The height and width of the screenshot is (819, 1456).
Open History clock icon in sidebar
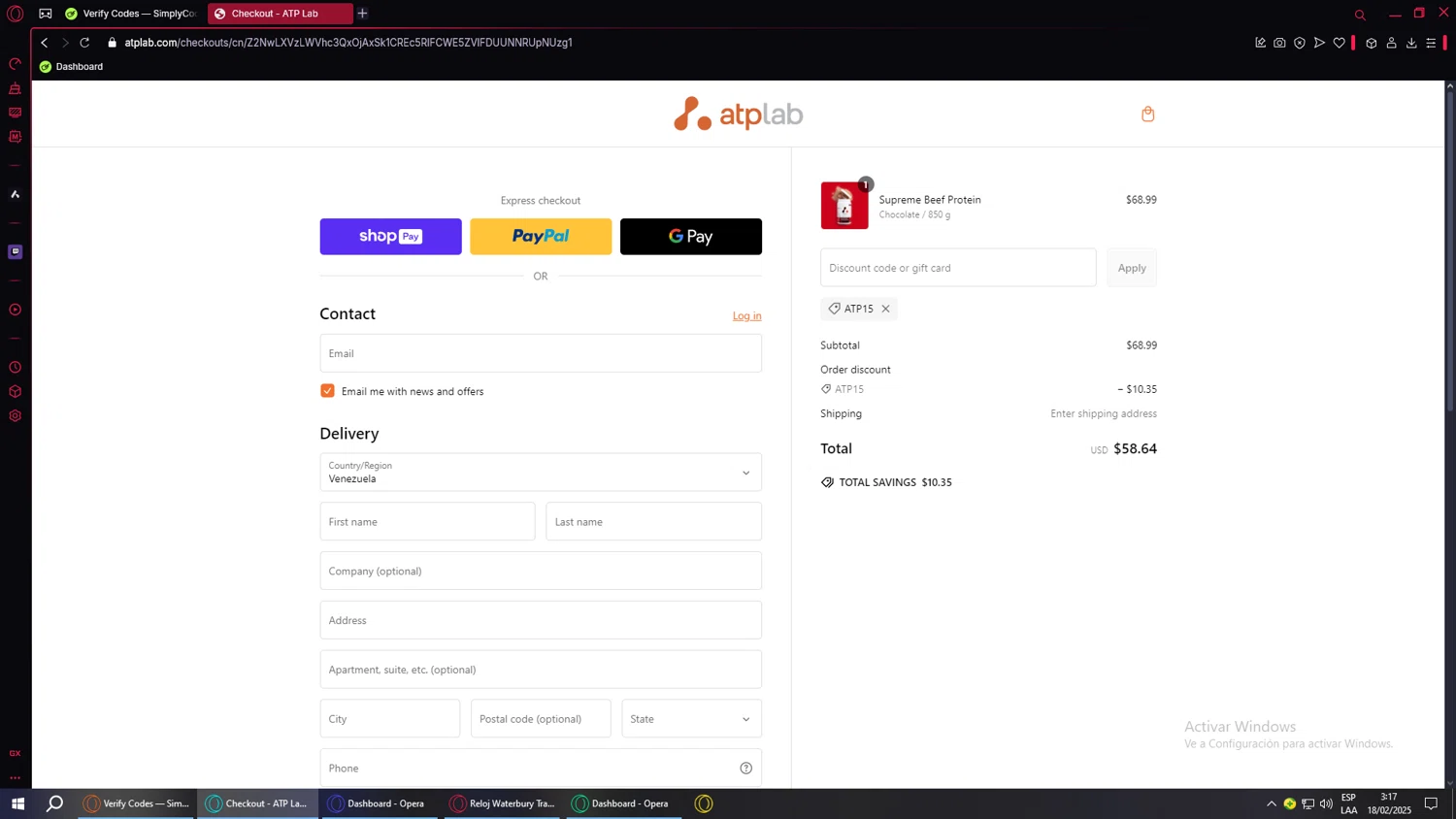(15, 368)
